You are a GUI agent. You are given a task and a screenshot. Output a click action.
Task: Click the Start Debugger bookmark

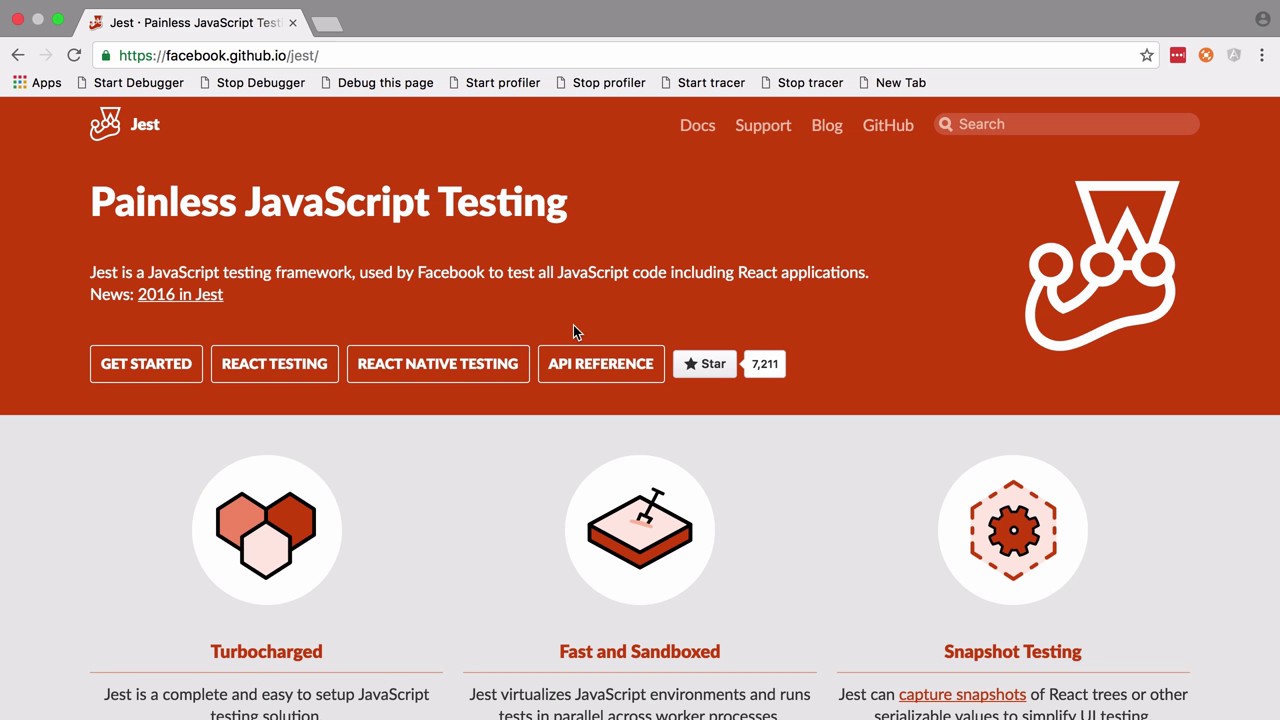(130, 83)
